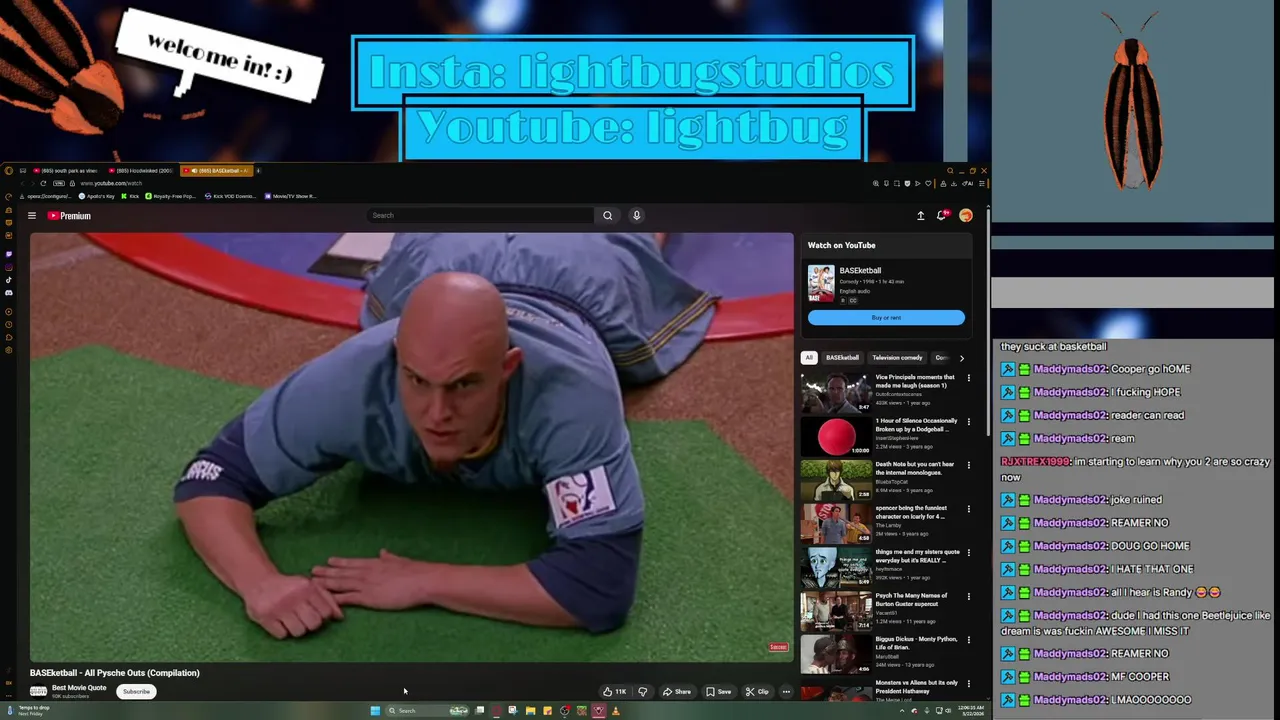Open browser sidebar settings gear
This screenshot has height=720, width=1280.
[9, 350]
